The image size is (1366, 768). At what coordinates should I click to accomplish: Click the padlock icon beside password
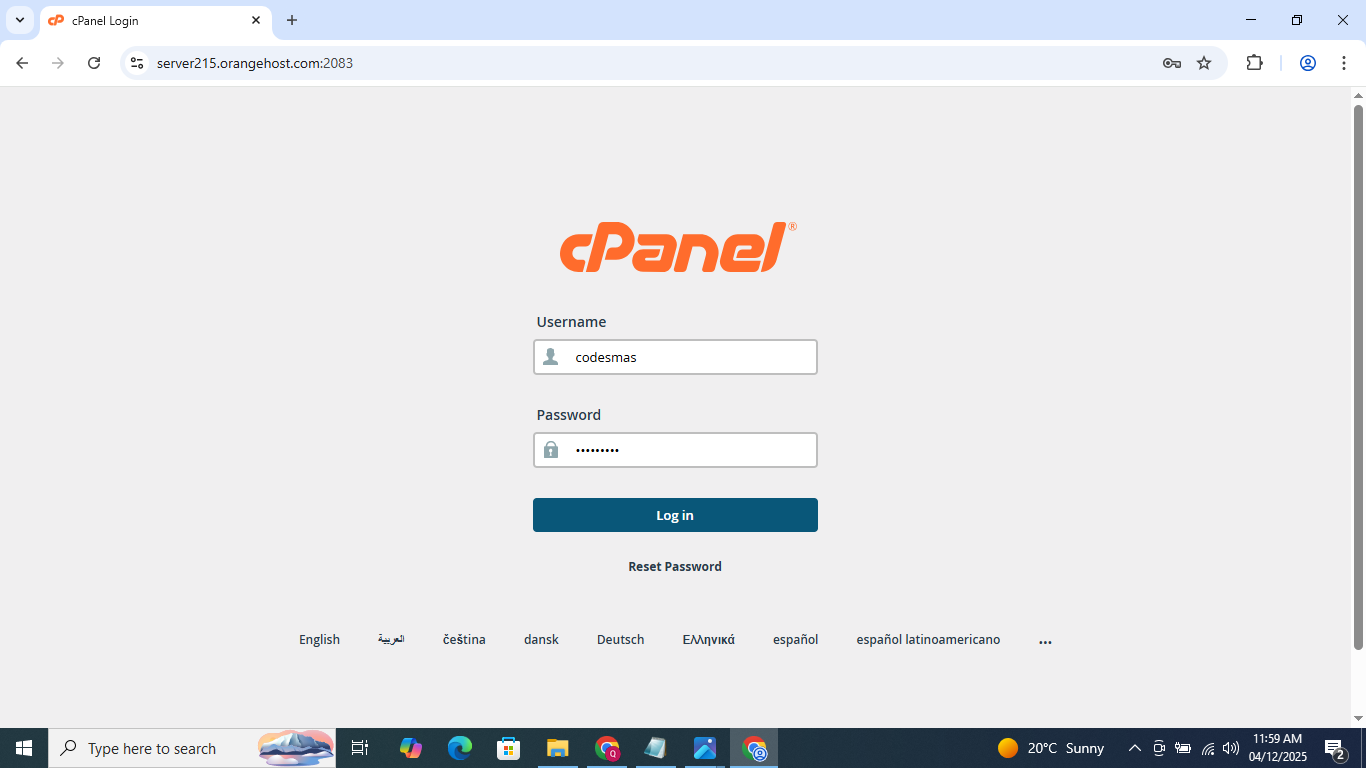(x=550, y=449)
